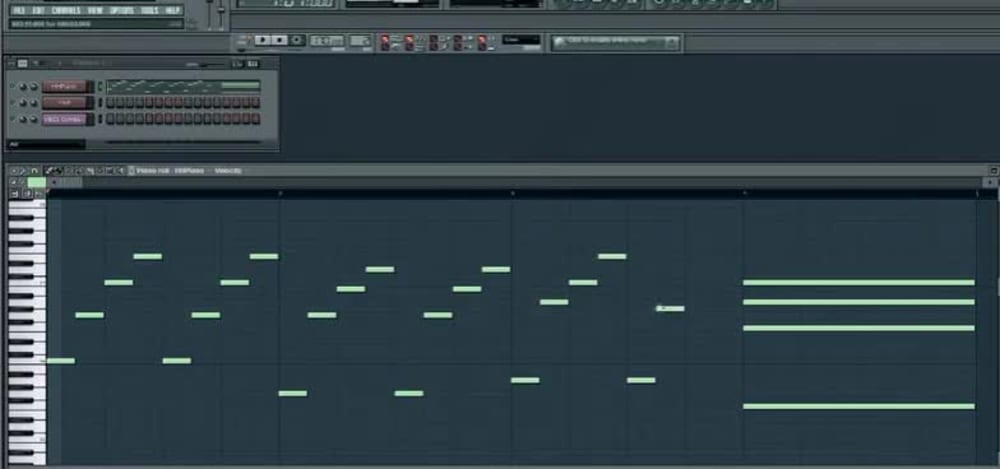Open the piano roll options menu arrow

tap(13, 171)
